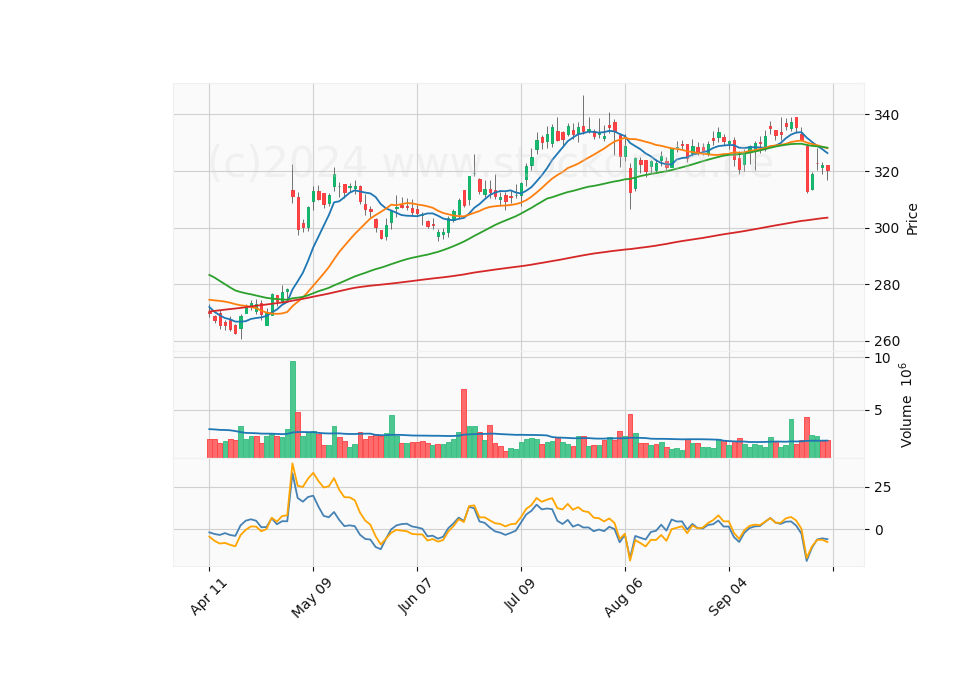Click the 'Jul 09' date axis label

[x=520, y=594]
